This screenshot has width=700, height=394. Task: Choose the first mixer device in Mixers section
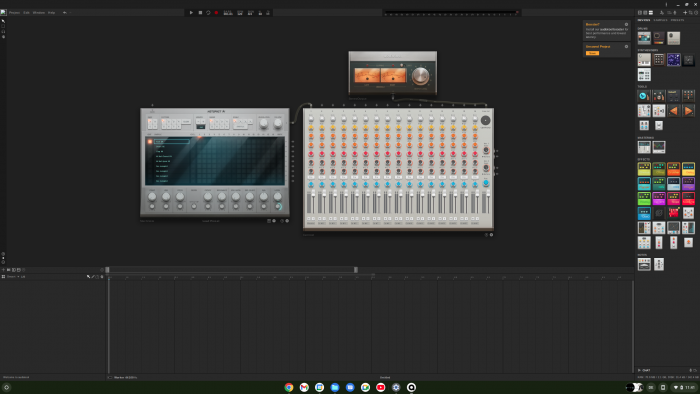[644, 264]
